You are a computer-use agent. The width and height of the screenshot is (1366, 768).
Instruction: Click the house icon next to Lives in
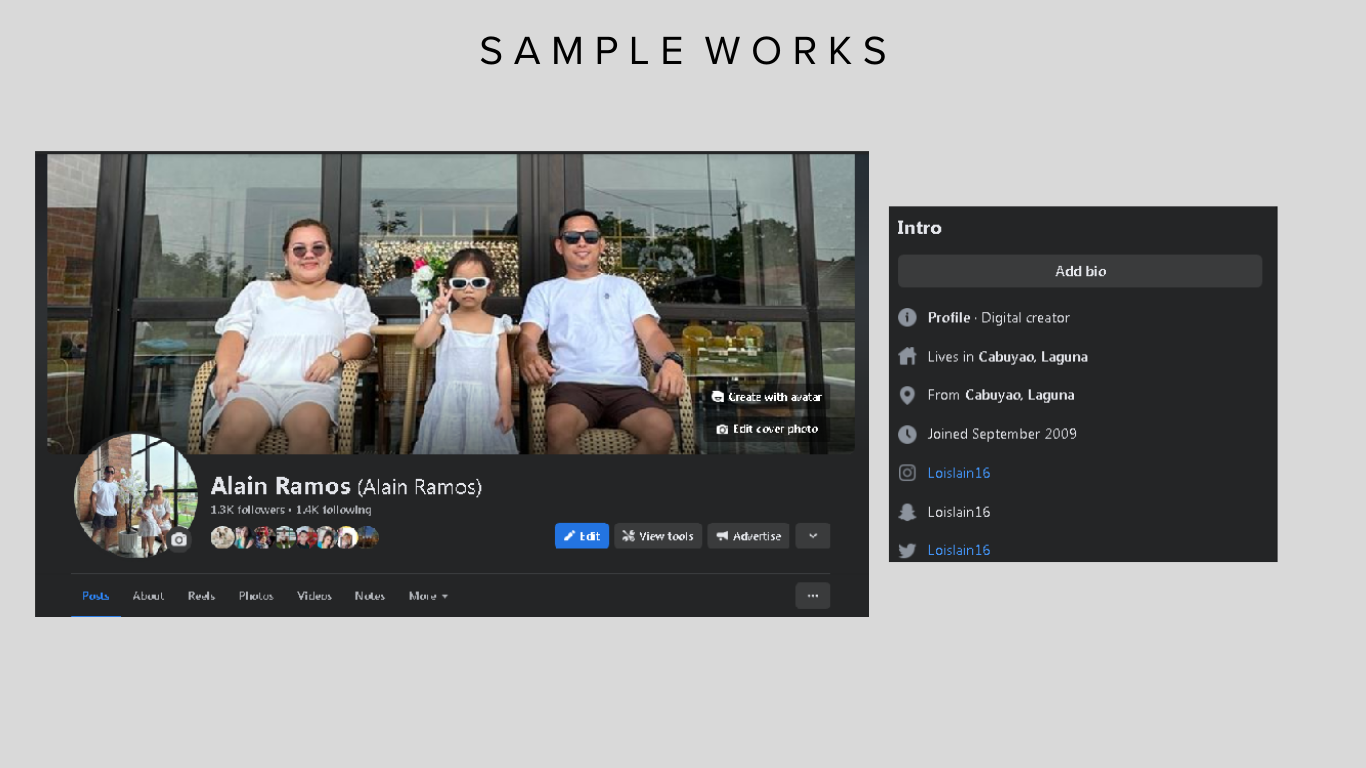pos(907,356)
